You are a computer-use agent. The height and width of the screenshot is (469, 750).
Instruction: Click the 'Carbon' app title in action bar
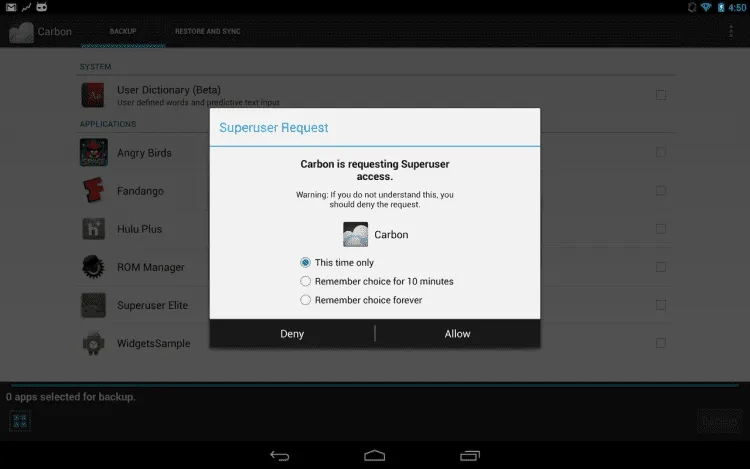click(x=55, y=32)
